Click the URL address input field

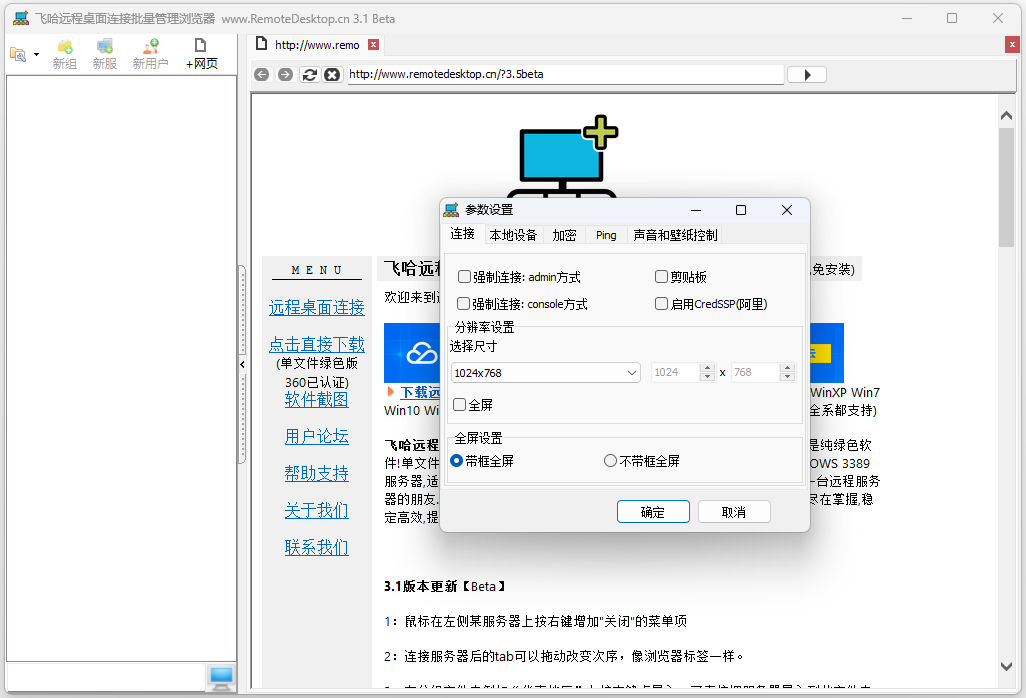click(565, 75)
